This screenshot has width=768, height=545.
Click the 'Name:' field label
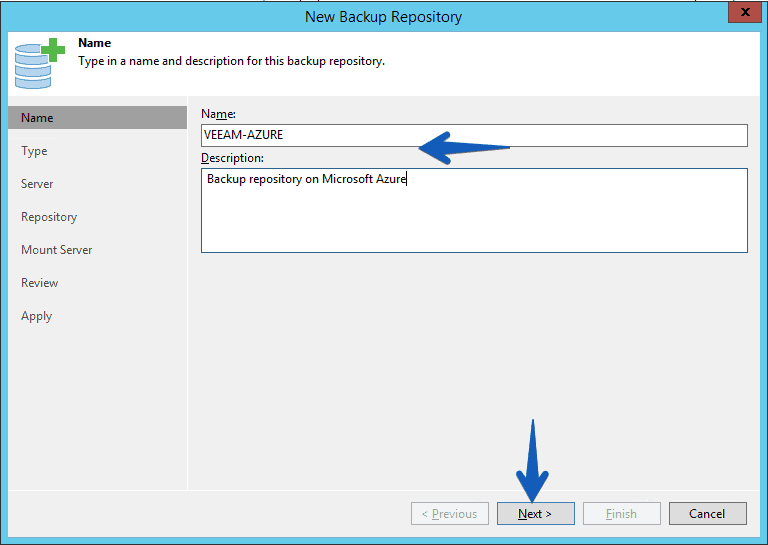click(218, 114)
